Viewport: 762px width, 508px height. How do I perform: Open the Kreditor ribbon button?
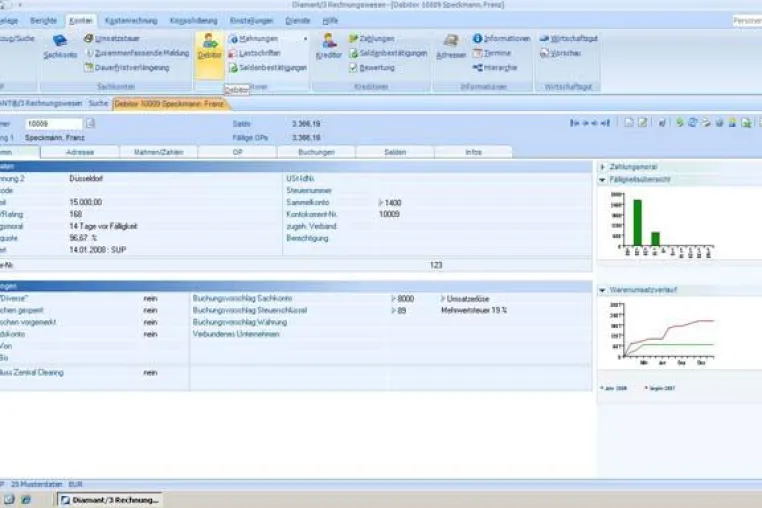[329, 46]
